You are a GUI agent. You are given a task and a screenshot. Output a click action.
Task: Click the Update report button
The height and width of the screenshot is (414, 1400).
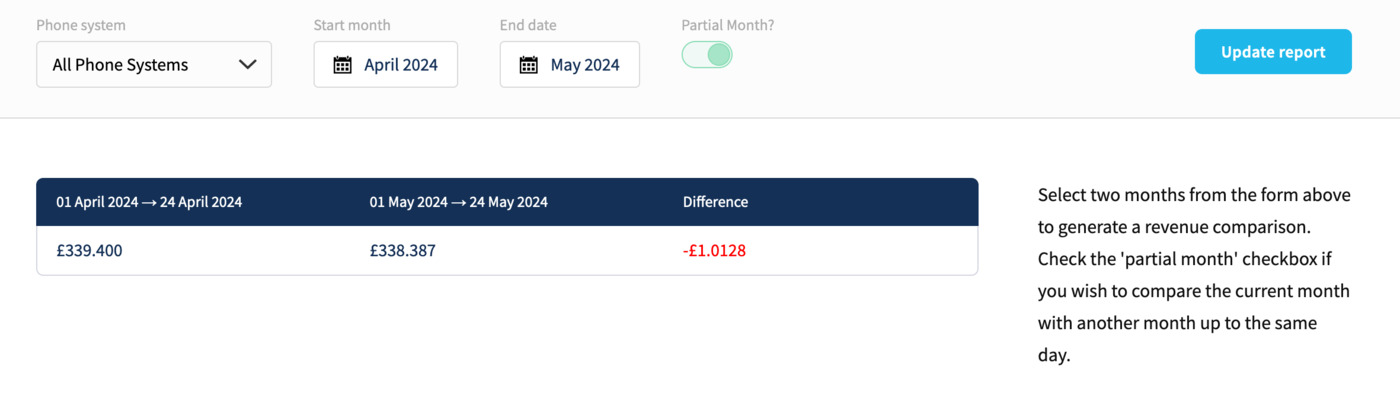pyautogui.click(x=1273, y=52)
